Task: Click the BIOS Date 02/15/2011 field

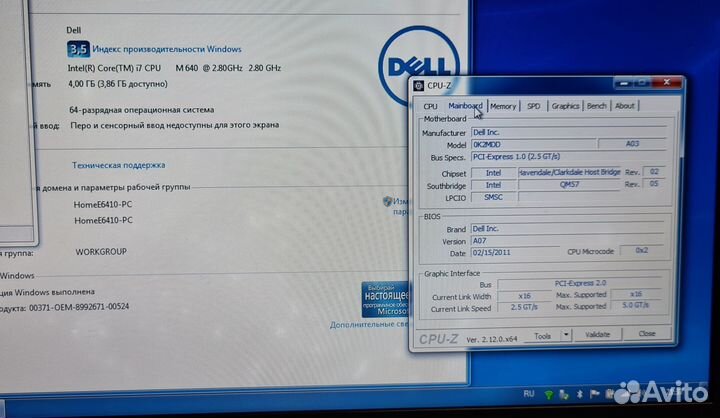Action: (515, 252)
